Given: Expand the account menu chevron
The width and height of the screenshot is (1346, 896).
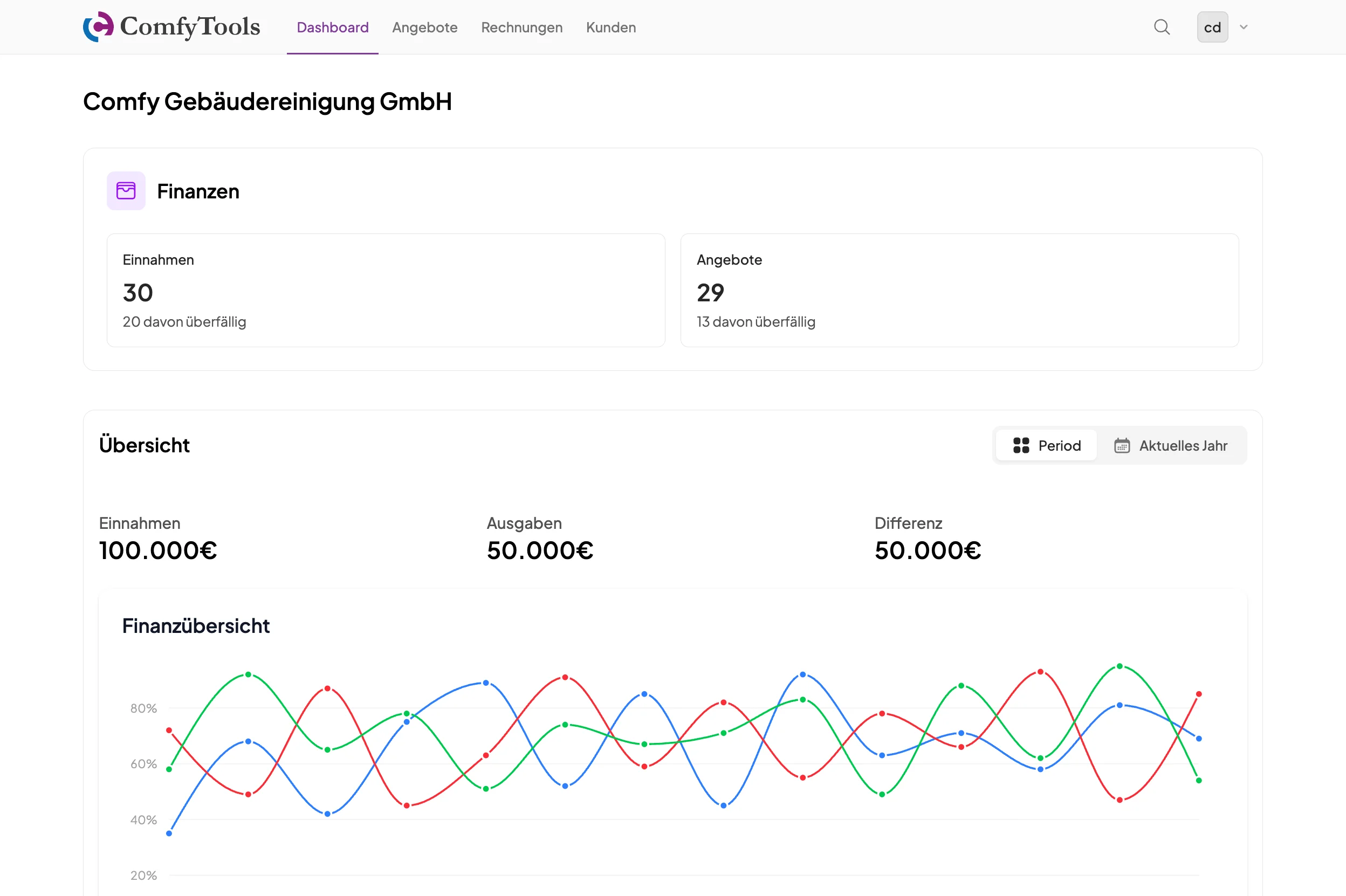Looking at the screenshot, I should [1244, 27].
